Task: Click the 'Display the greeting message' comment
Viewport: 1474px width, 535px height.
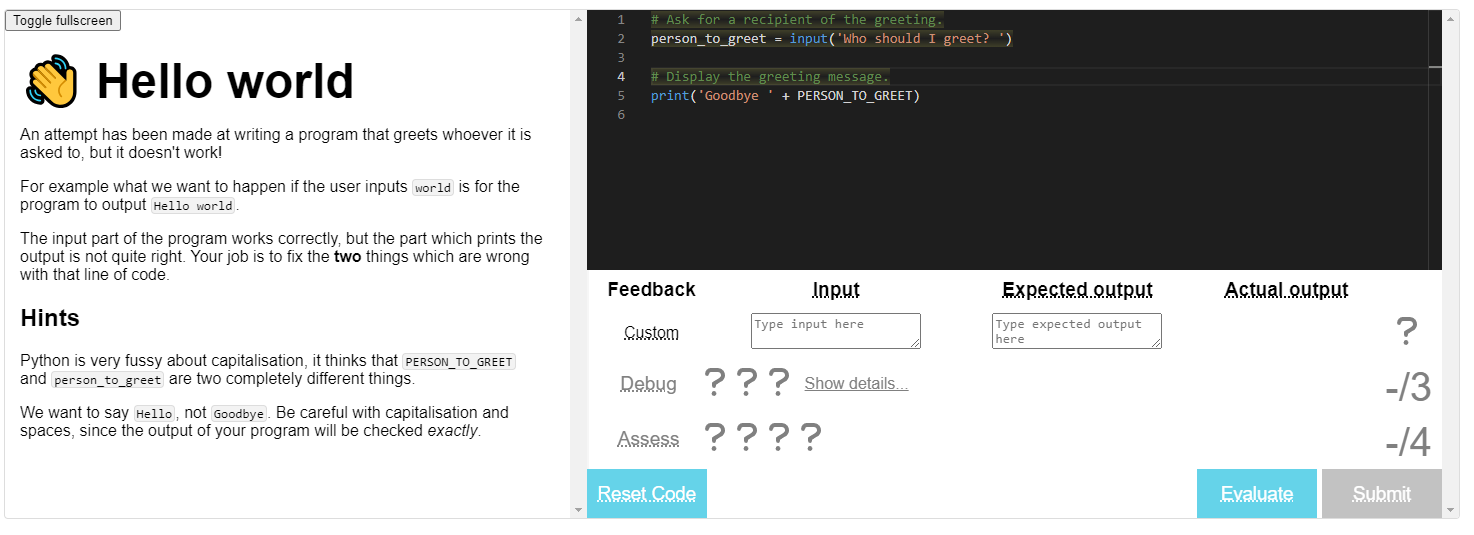Action: coord(769,77)
